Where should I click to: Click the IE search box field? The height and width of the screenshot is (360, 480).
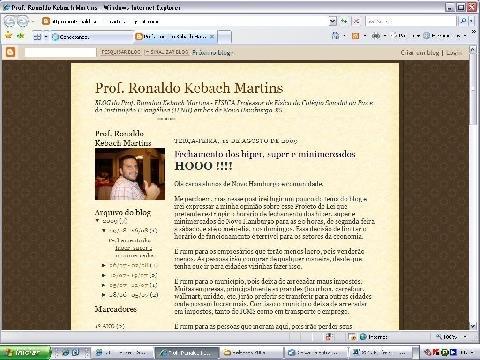[411, 21]
